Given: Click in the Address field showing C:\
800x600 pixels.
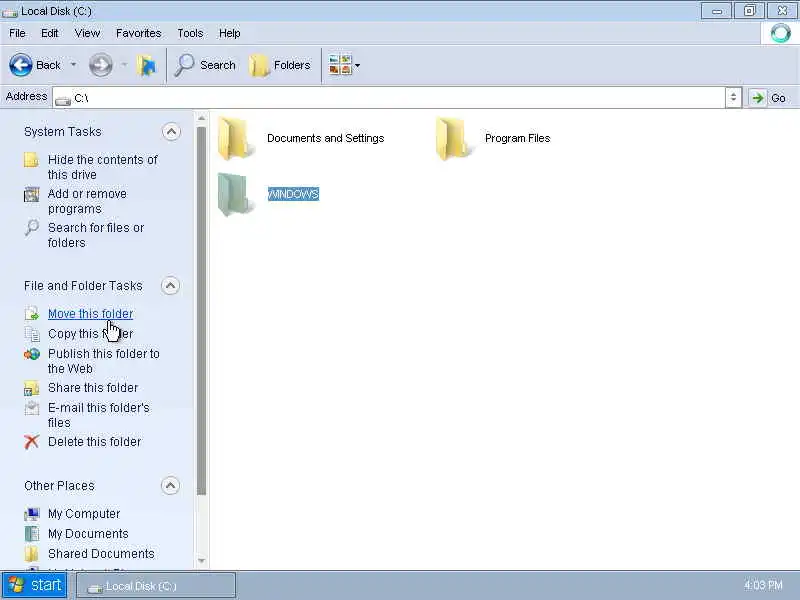Looking at the screenshot, I should tap(389, 97).
